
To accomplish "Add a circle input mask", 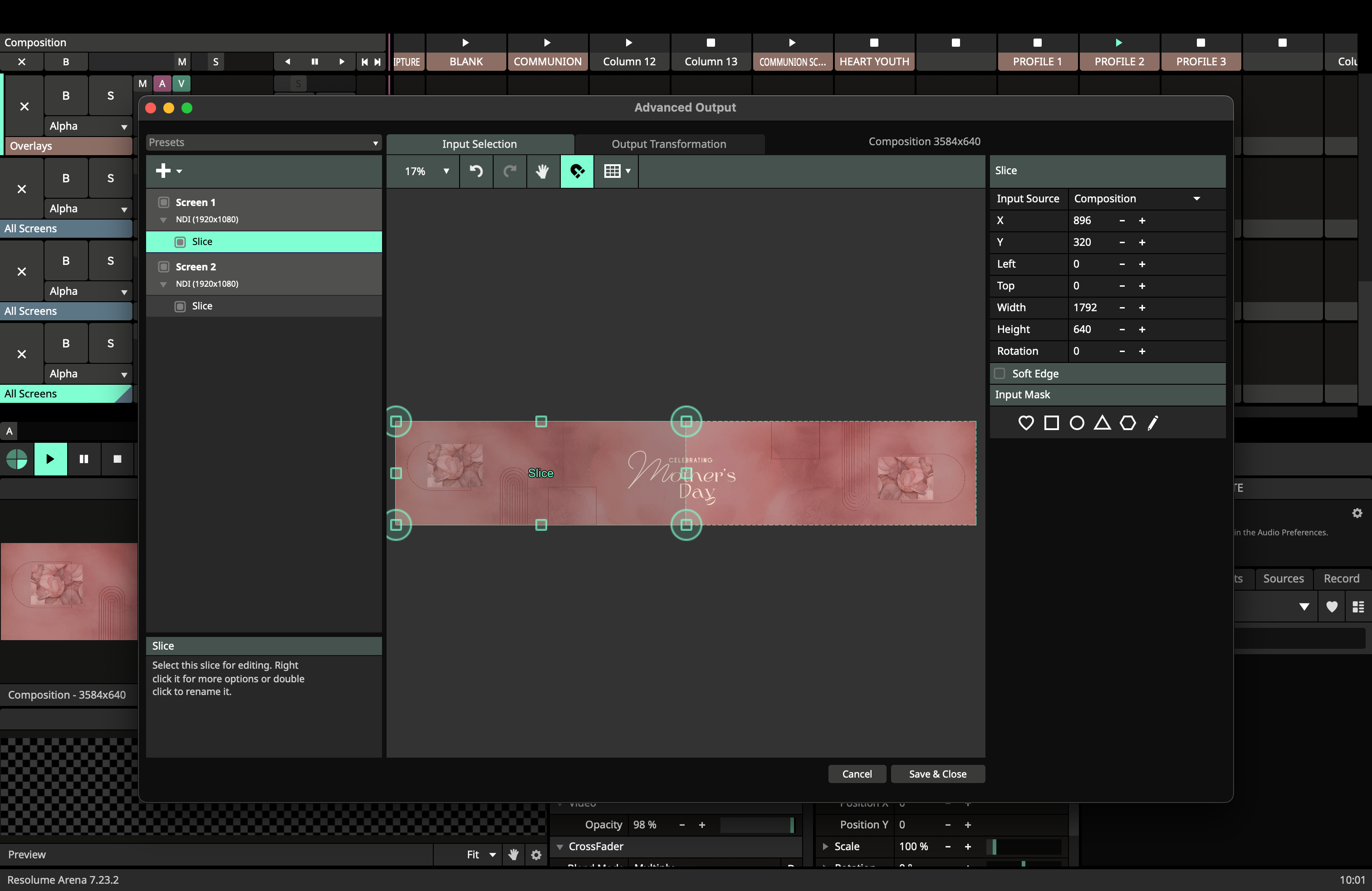I will 1076,422.
